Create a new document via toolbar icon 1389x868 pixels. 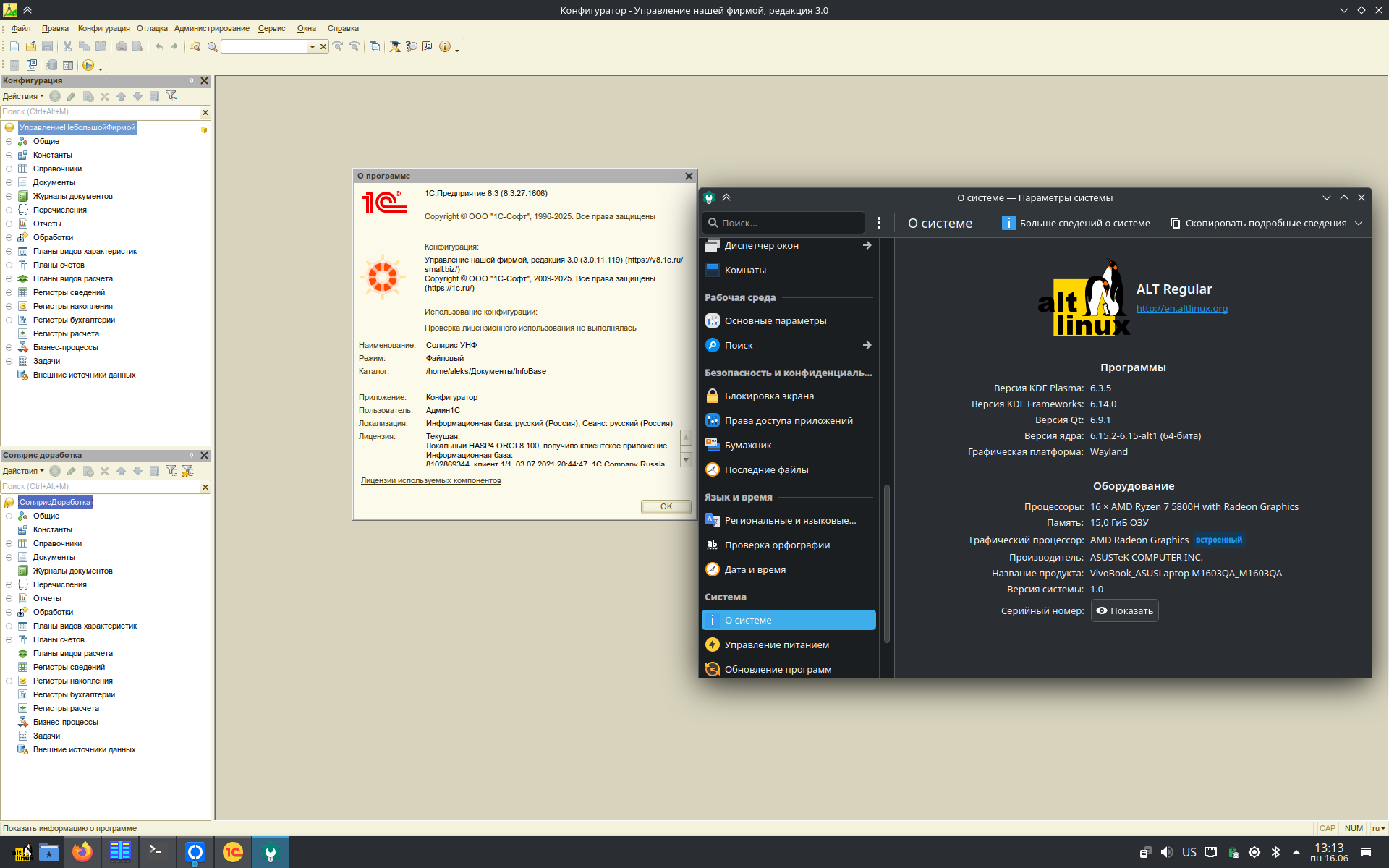coord(14,46)
